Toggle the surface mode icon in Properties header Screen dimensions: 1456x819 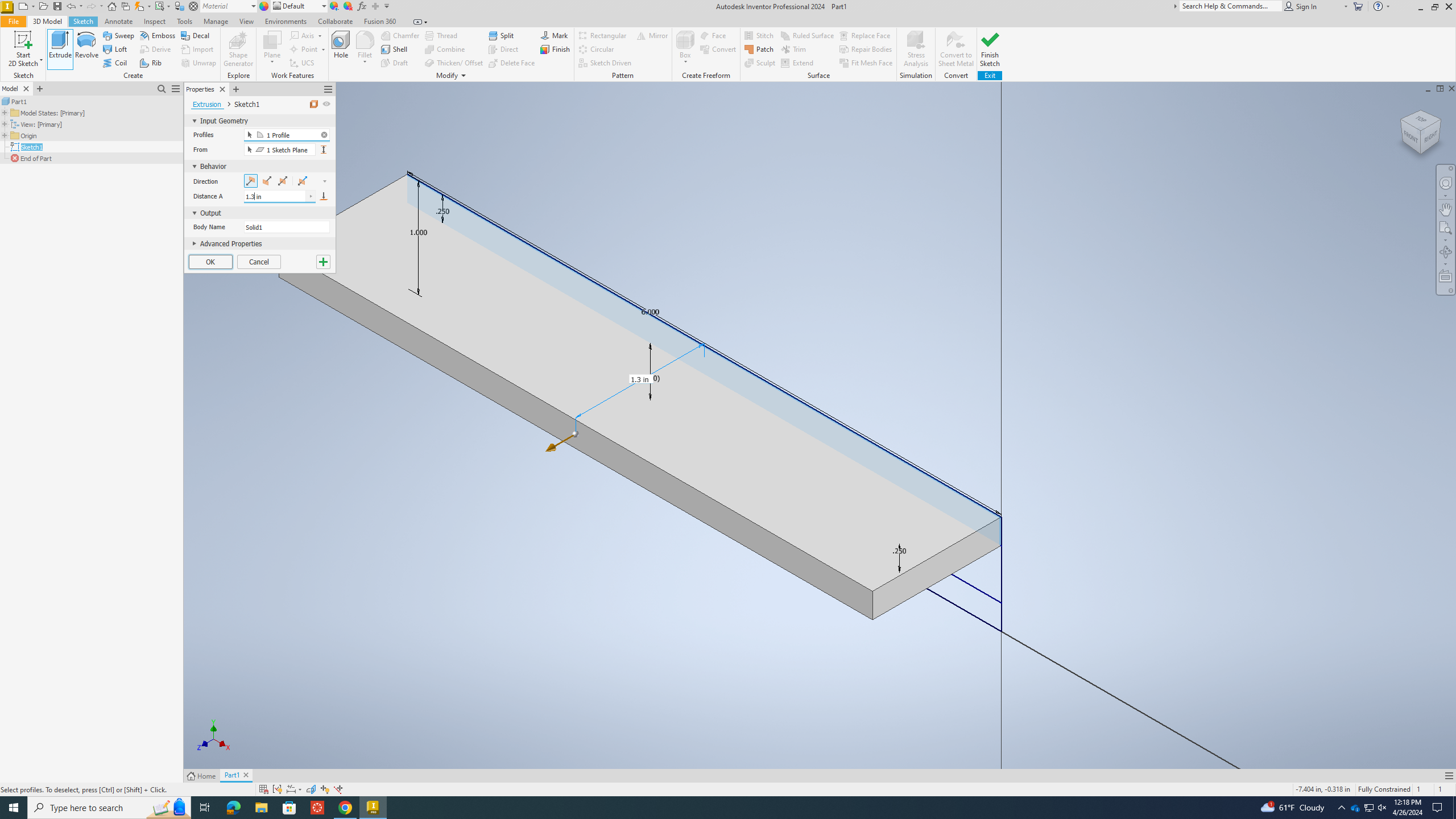(314, 104)
